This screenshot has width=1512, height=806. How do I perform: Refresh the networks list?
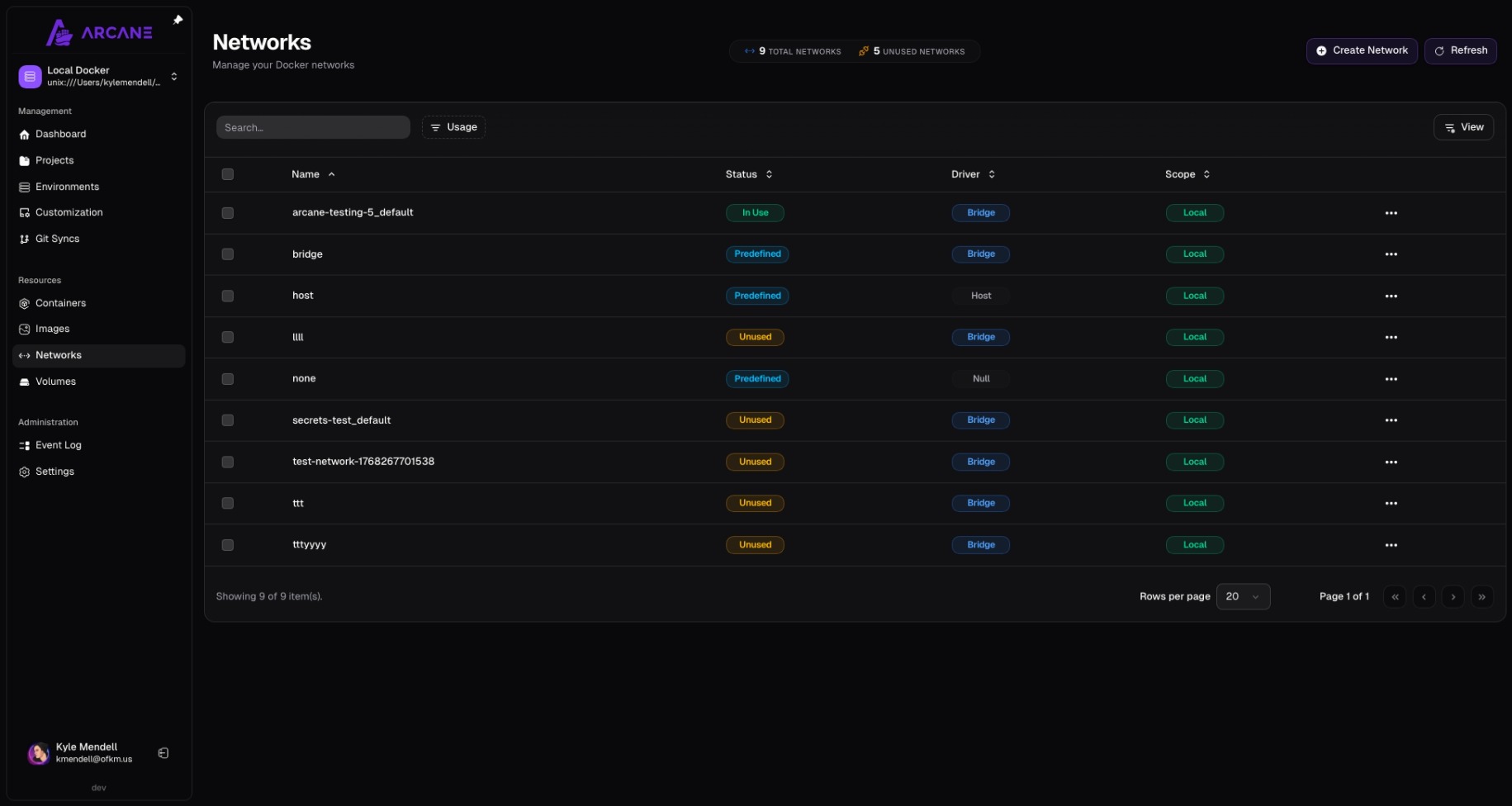coord(1460,50)
